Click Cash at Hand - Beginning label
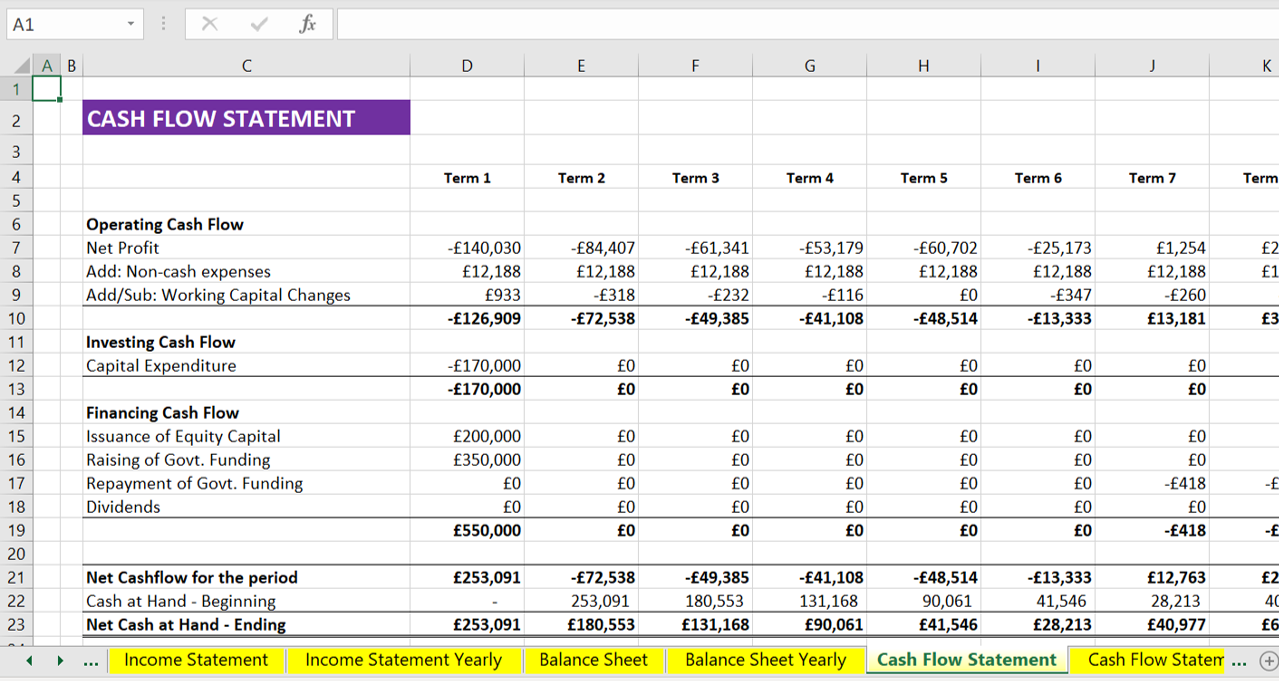This screenshot has width=1279, height=681. [x=181, y=602]
